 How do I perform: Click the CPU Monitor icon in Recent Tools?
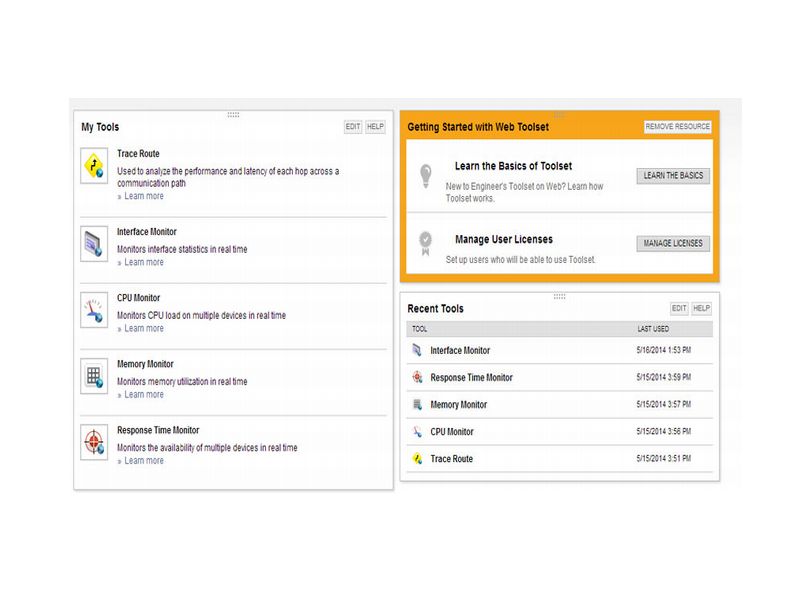point(417,432)
